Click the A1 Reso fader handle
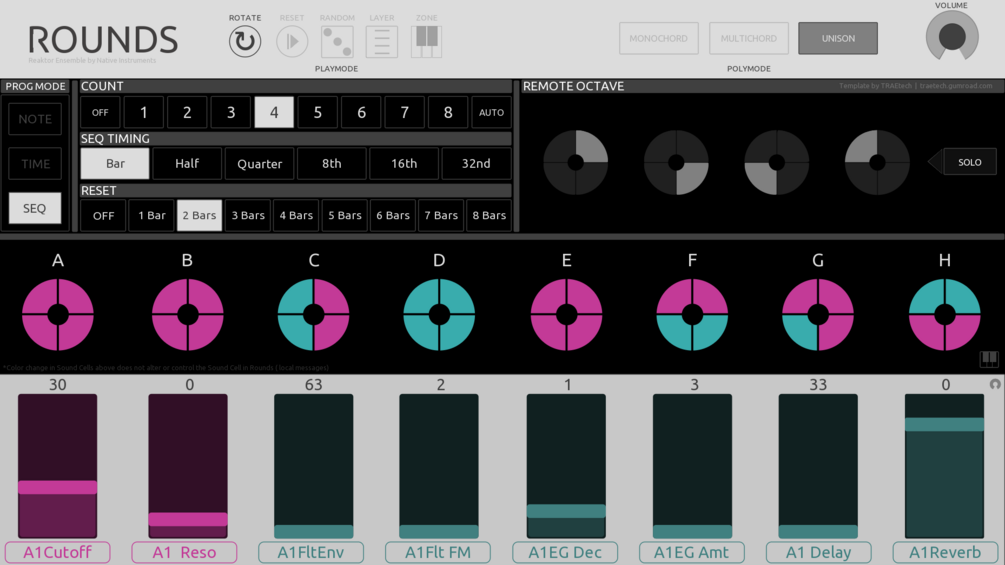 tap(188, 519)
